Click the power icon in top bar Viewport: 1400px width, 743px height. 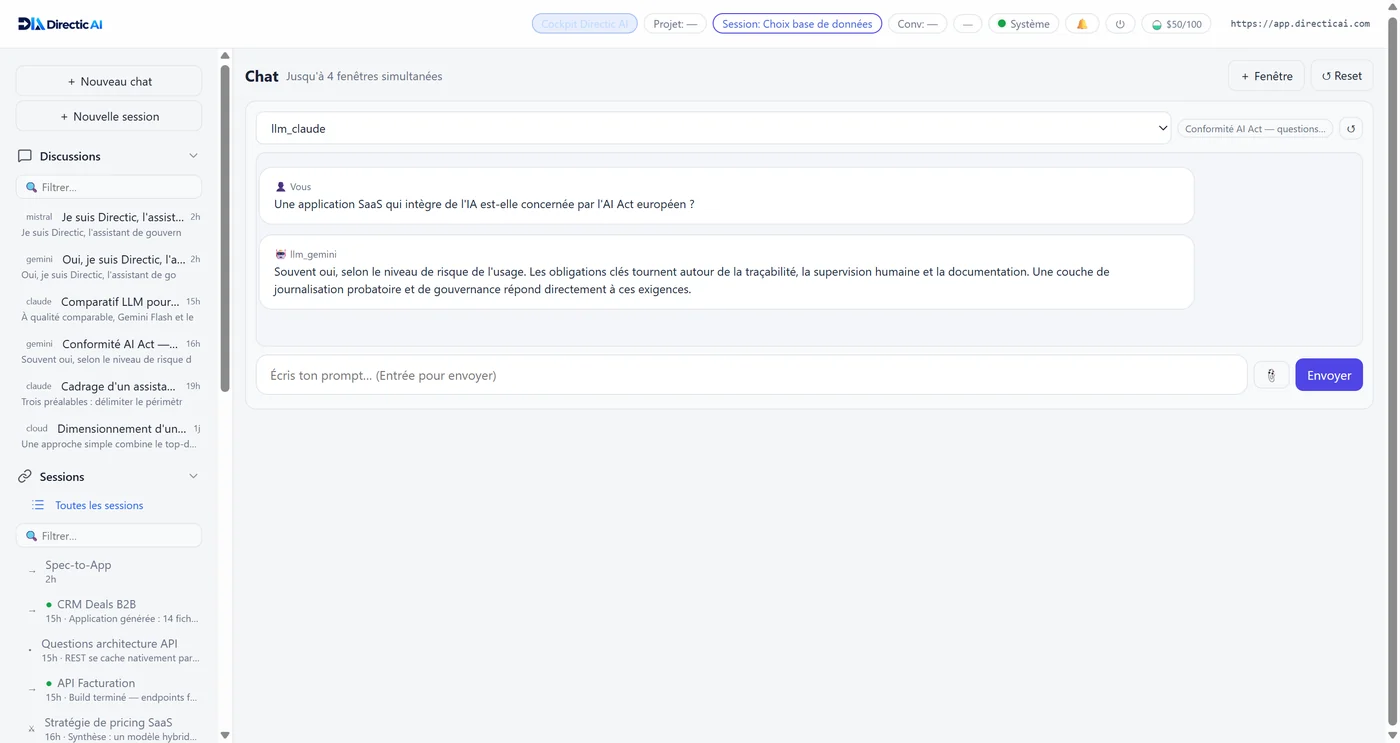pos(1120,24)
